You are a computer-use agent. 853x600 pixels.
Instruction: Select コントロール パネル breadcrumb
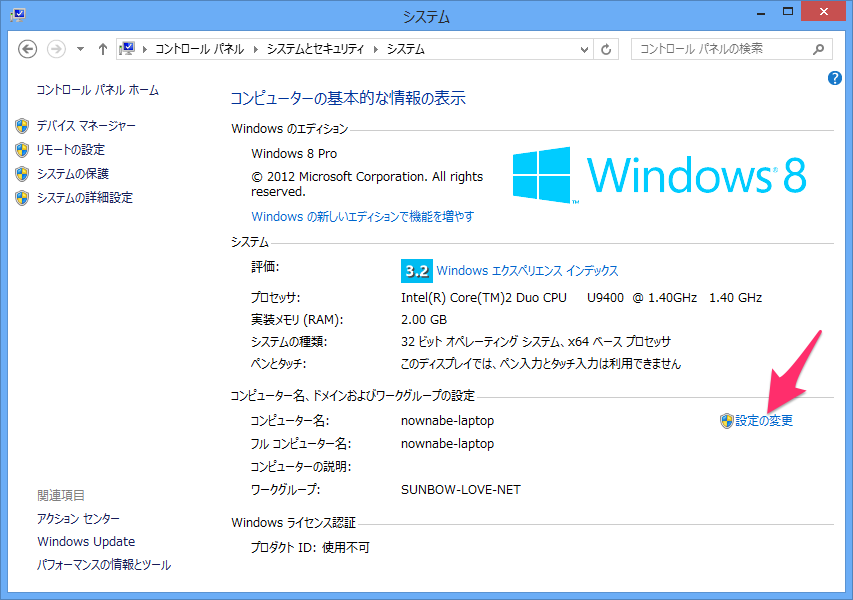(x=200, y=49)
